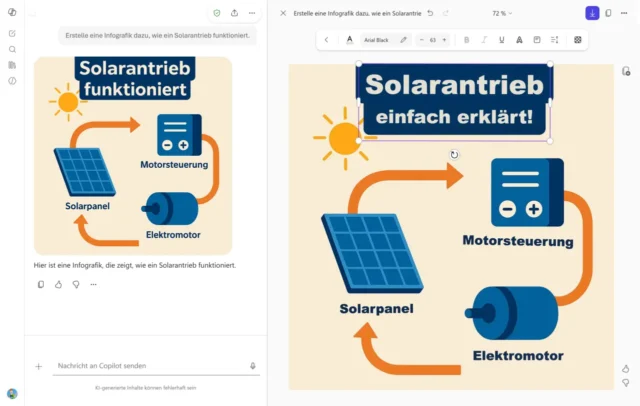Screen dimensions: 640x406
Task: Open chat header more options menu
Action: 252,13
